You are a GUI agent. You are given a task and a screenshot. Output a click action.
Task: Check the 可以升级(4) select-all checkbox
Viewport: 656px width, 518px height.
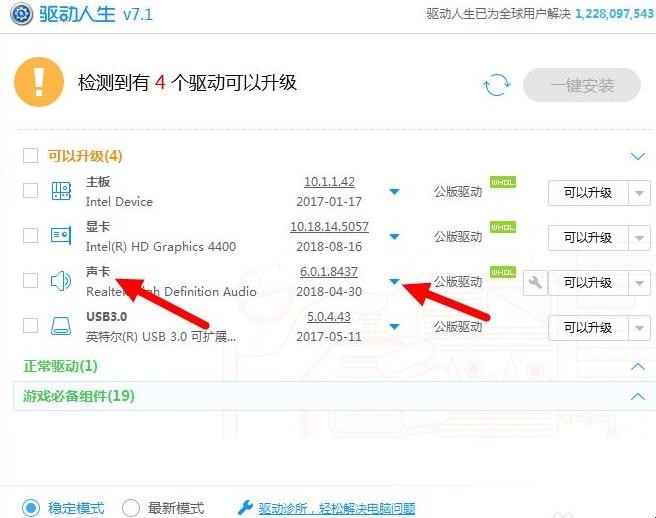tap(31, 155)
